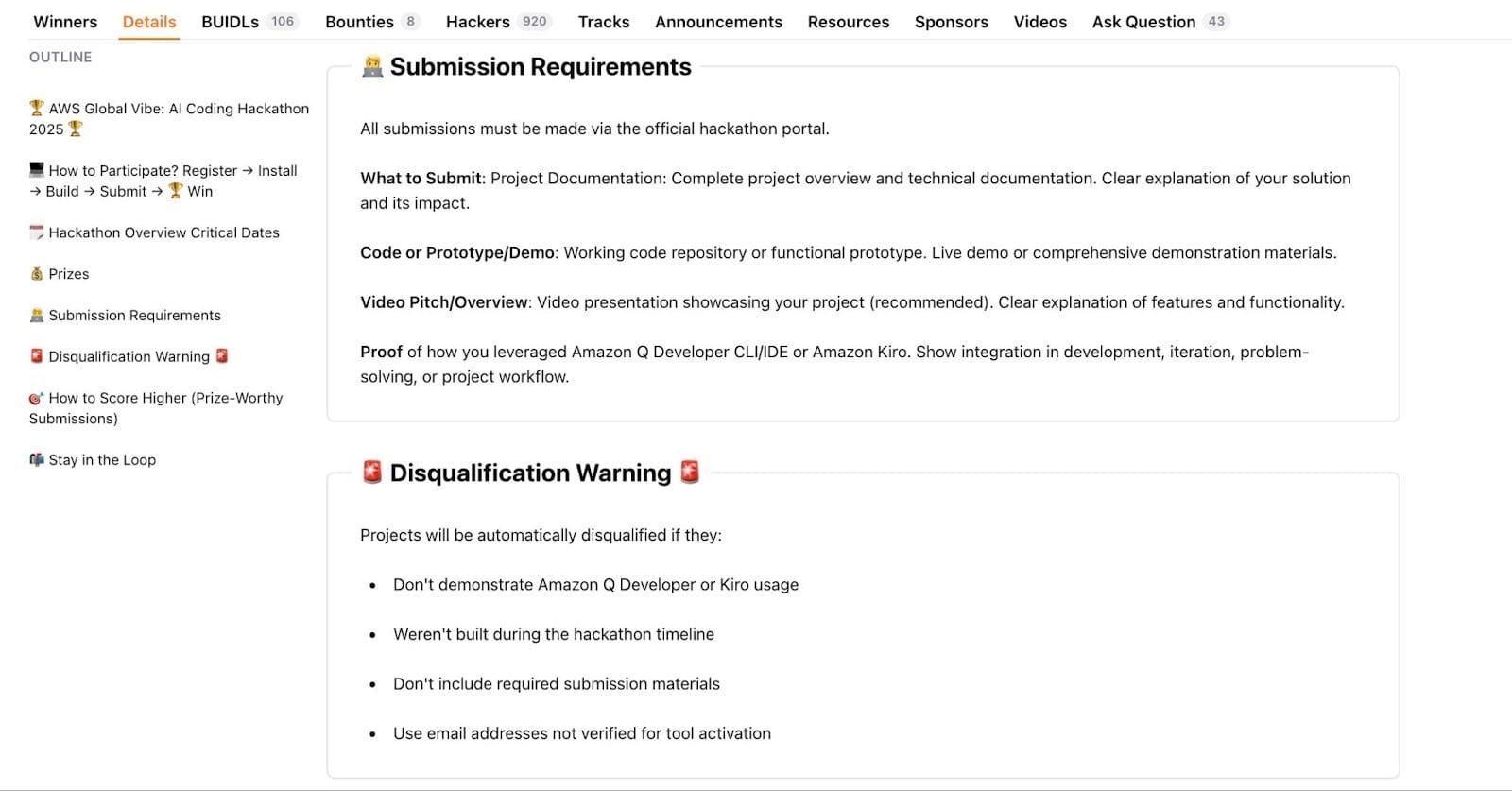
Task: Jump to Submission Requirements outline link
Action: point(125,316)
